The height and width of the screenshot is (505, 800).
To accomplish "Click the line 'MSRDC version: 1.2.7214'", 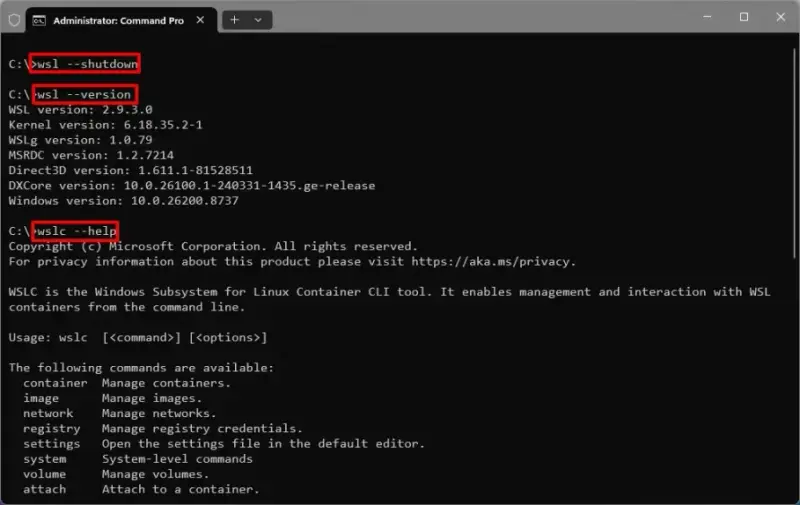I will 91,155.
